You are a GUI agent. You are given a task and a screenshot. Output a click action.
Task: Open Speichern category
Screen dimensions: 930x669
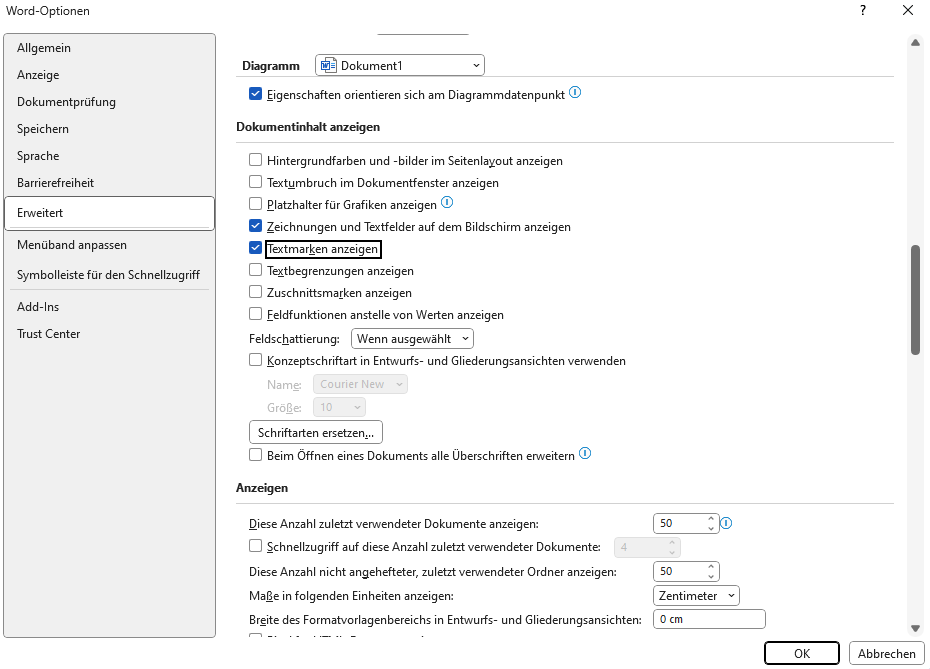pyautogui.click(x=109, y=129)
